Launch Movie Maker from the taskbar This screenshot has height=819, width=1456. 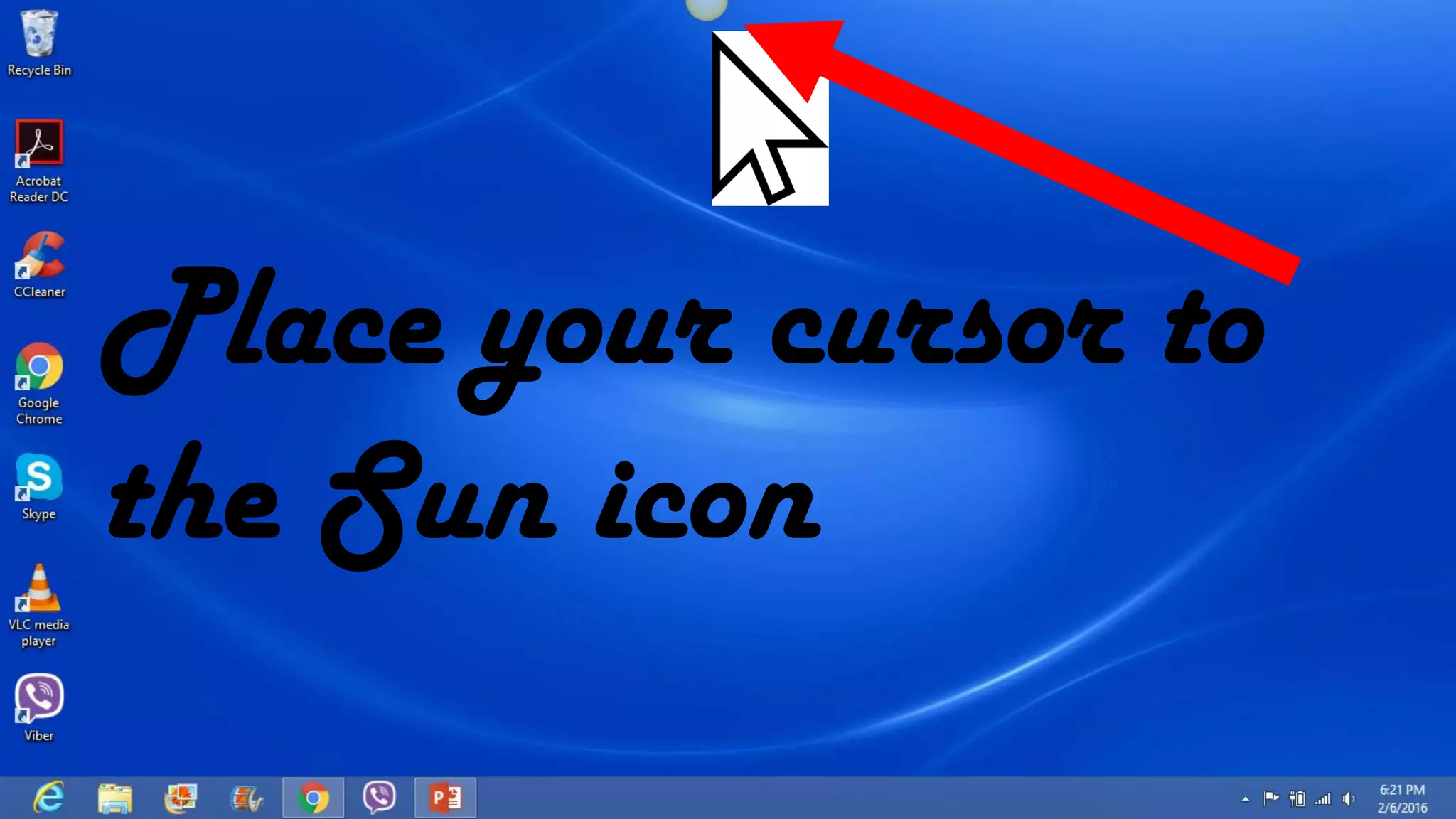point(247,798)
